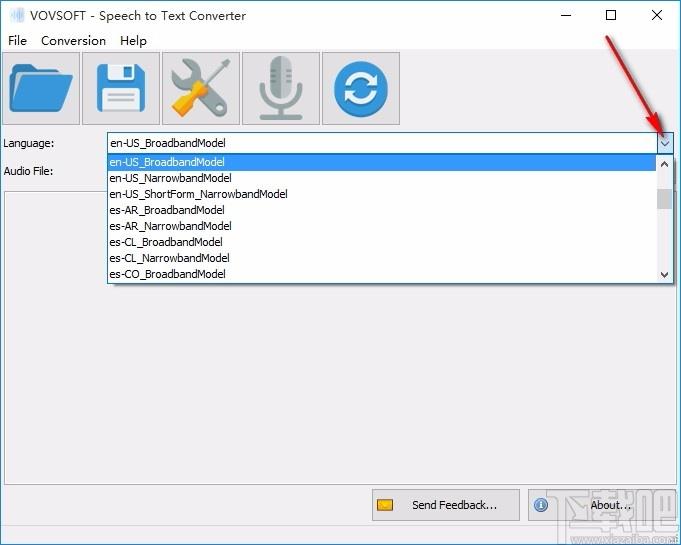
Task: Click the microphone record icon
Action: click(281, 89)
